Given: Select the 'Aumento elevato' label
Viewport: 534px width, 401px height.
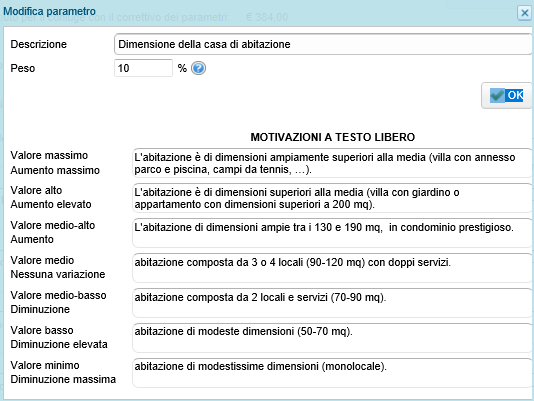Looking at the screenshot, I should tap(51, 204).
